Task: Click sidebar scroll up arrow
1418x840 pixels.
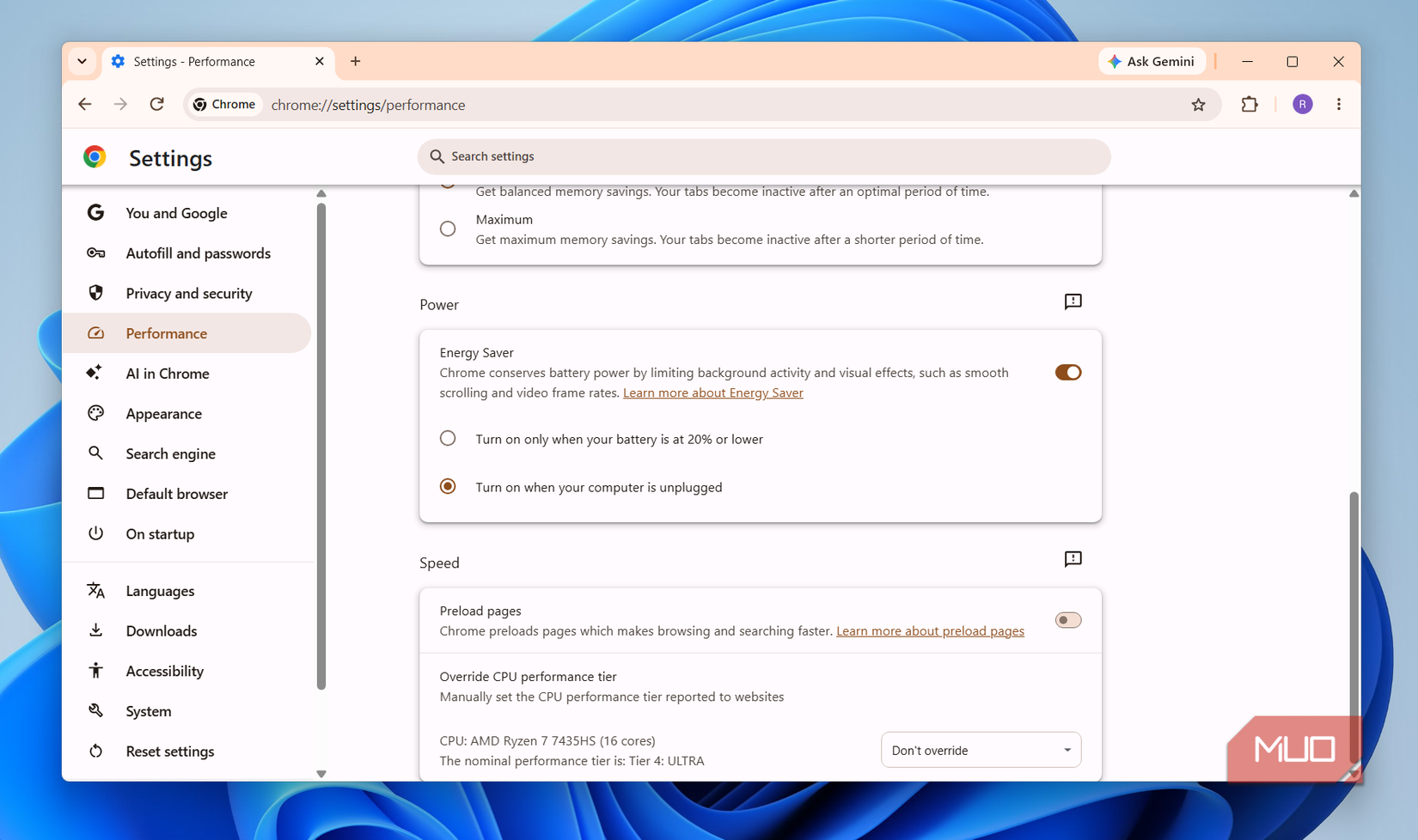Action: (321, 194)
